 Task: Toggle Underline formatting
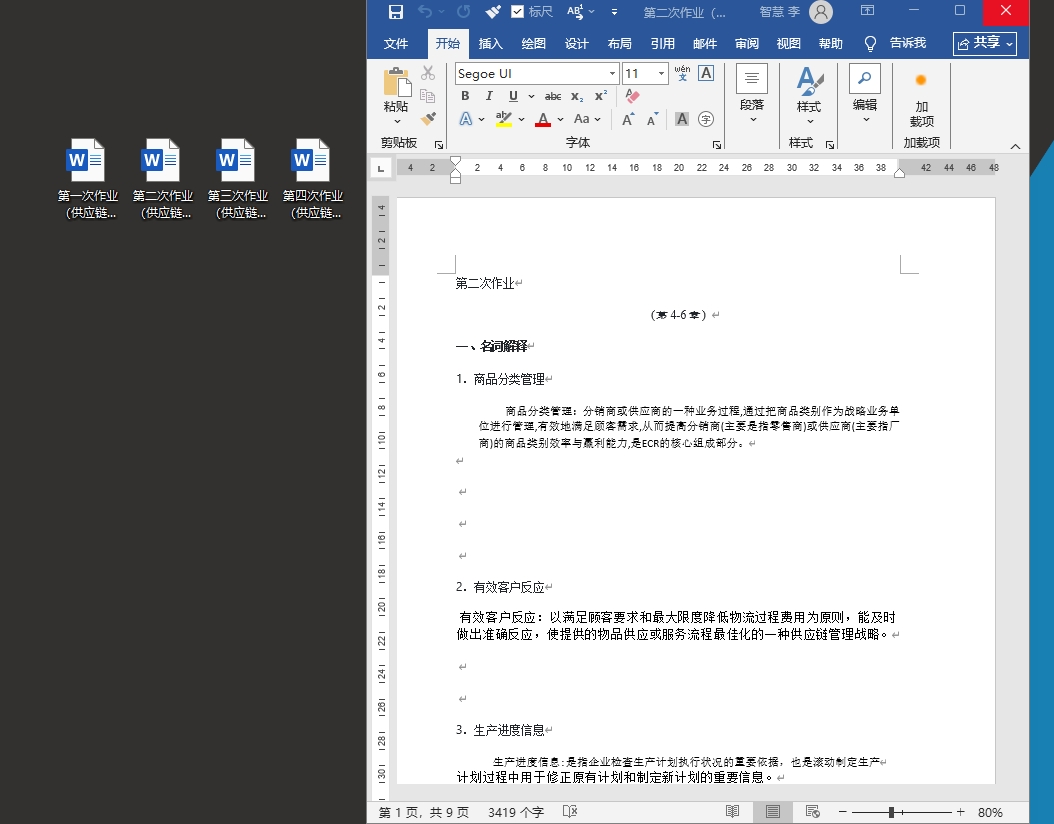pos(513,96)
